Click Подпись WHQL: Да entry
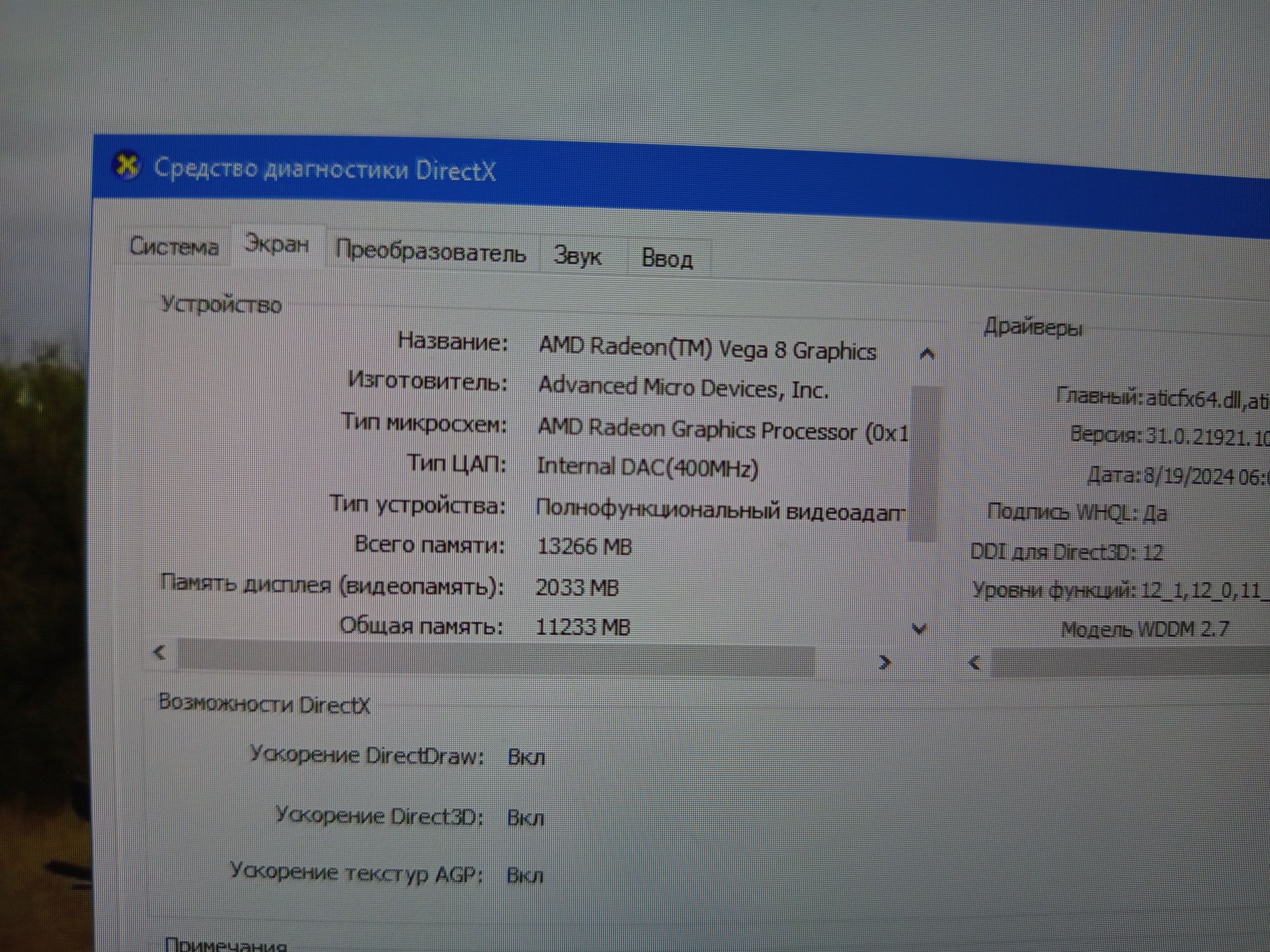The height and width of the screenshot is (952, 1270). tap(1077, 512)
